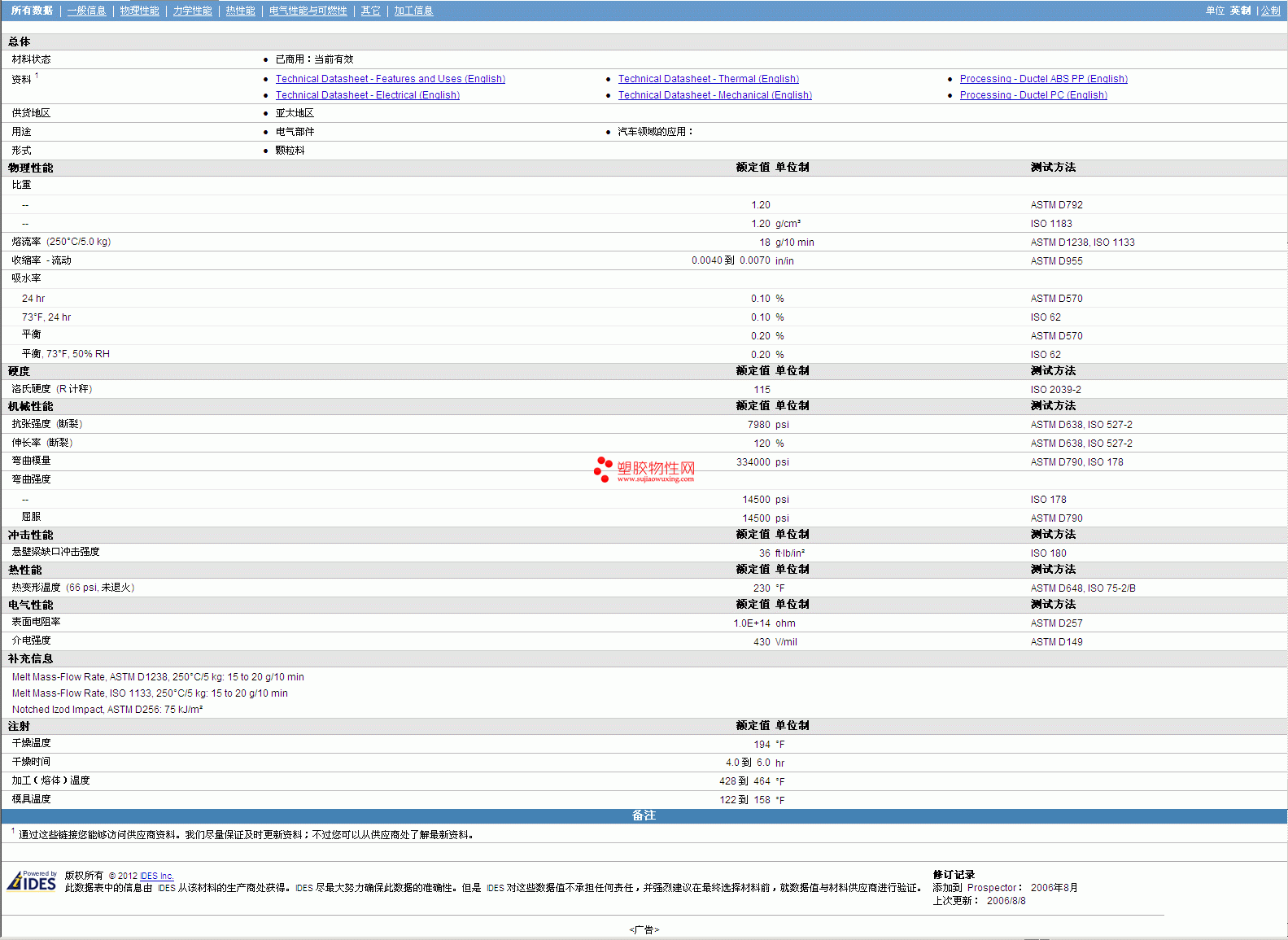Click the IDES logo in the footer
1288x940 pixels.
(x=32, y=881)
